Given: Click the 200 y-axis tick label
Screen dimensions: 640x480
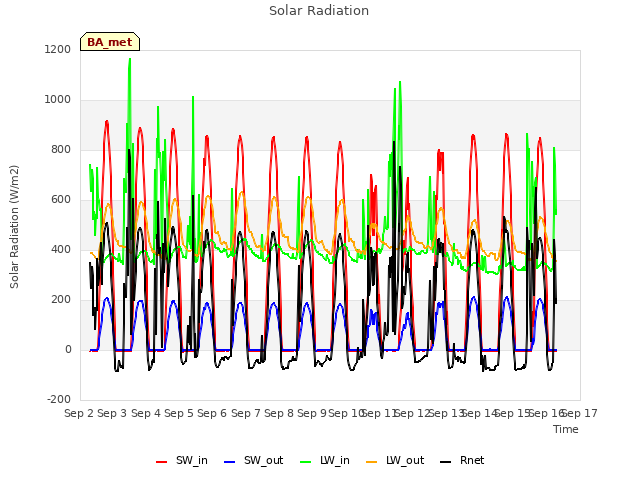Looking at the screenshot, I should pos(61,300).
